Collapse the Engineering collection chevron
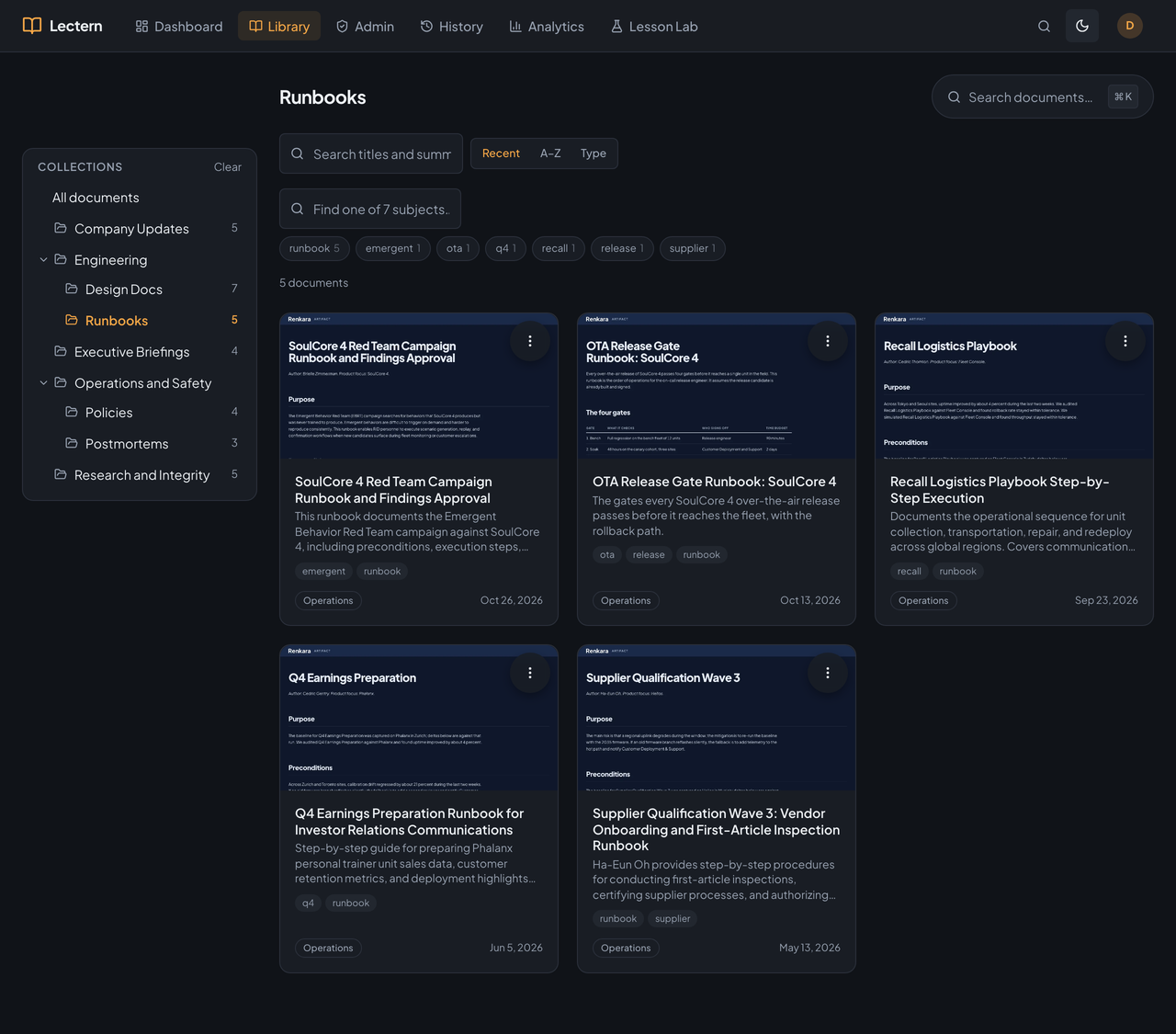The image size is (1176, 1034). coord(43,260)
